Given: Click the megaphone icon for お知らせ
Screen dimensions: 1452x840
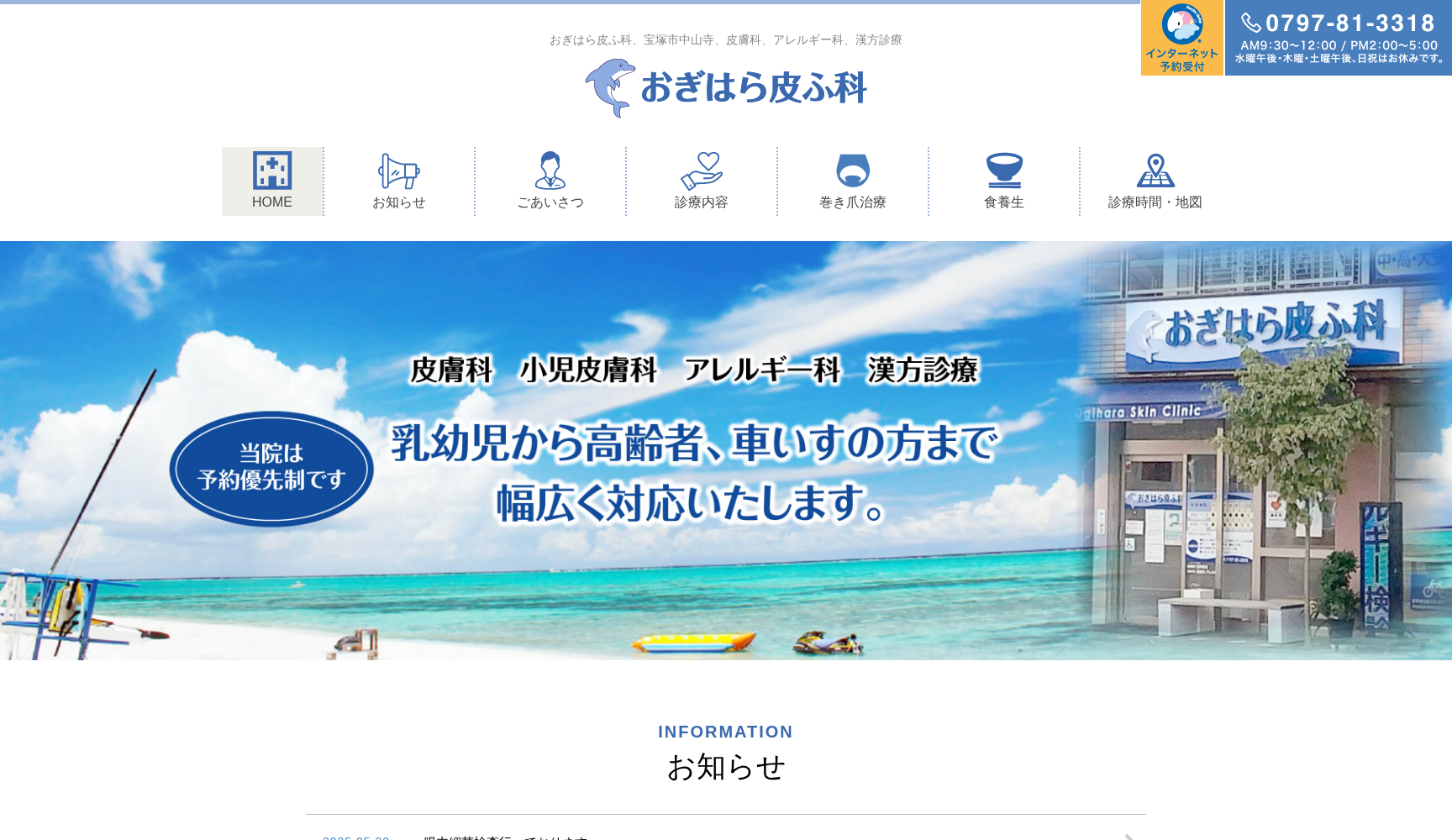Looking at the screenshot, I should (x=399, y=171).
